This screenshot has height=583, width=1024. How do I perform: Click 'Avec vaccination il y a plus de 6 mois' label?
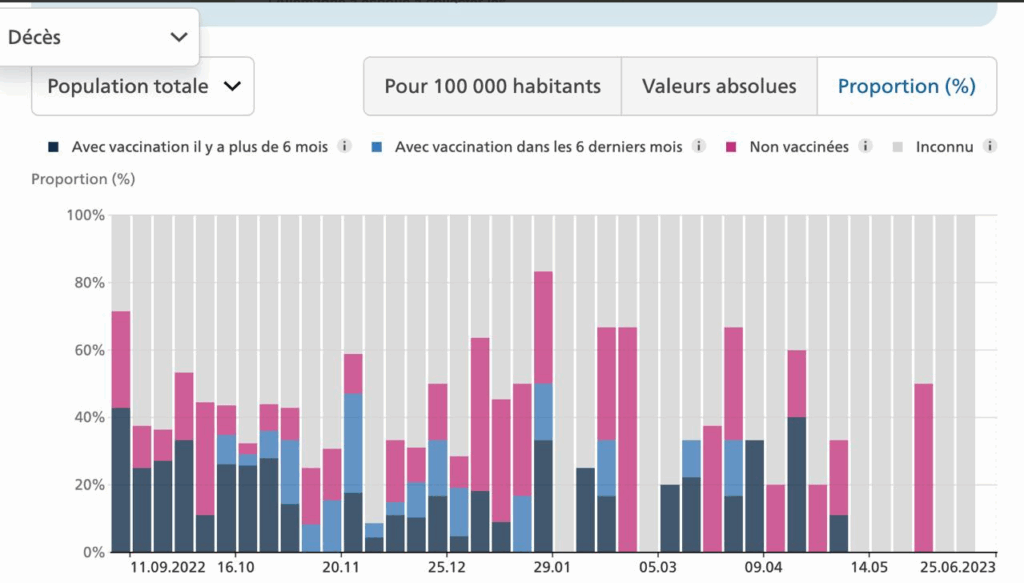tap(201, 147)
